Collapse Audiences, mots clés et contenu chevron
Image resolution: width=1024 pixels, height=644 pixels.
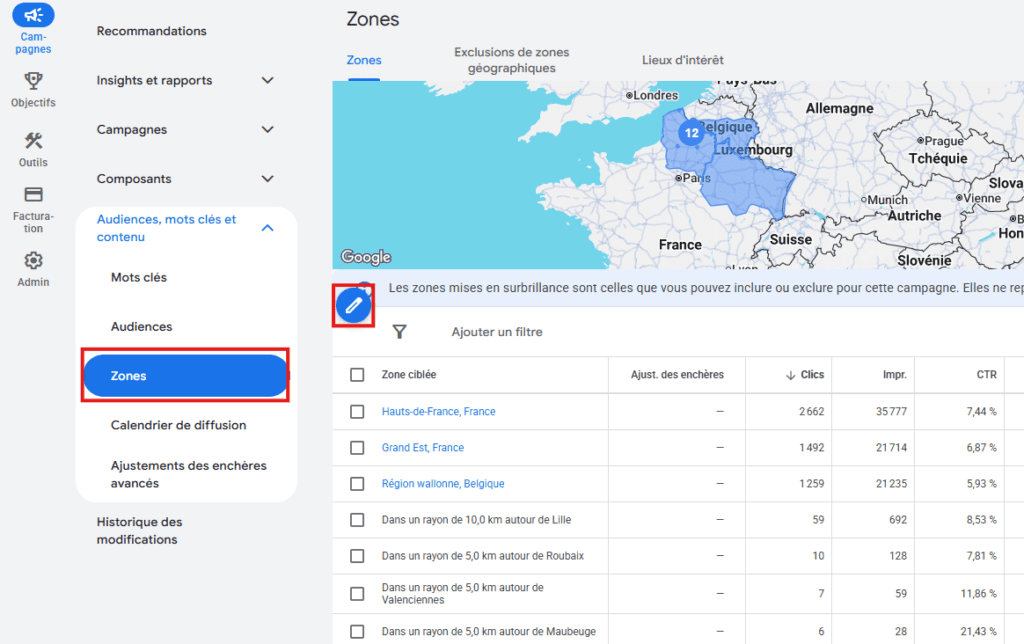(x=267, y=228)
